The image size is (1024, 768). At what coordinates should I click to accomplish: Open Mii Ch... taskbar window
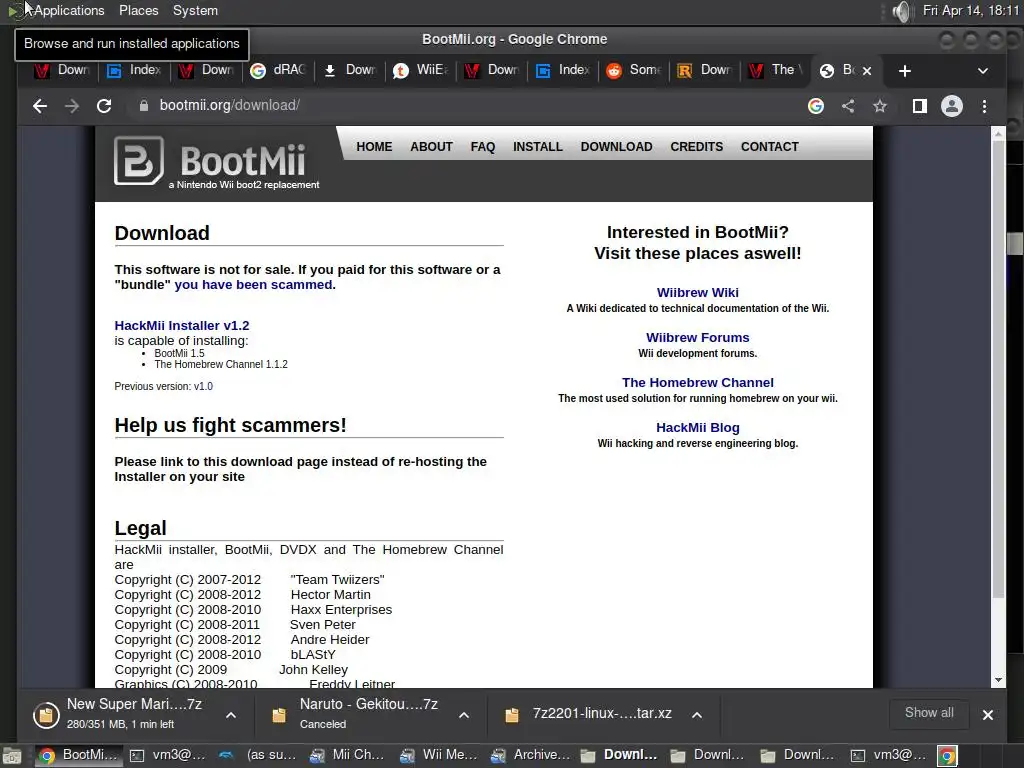tap(347, 756)
